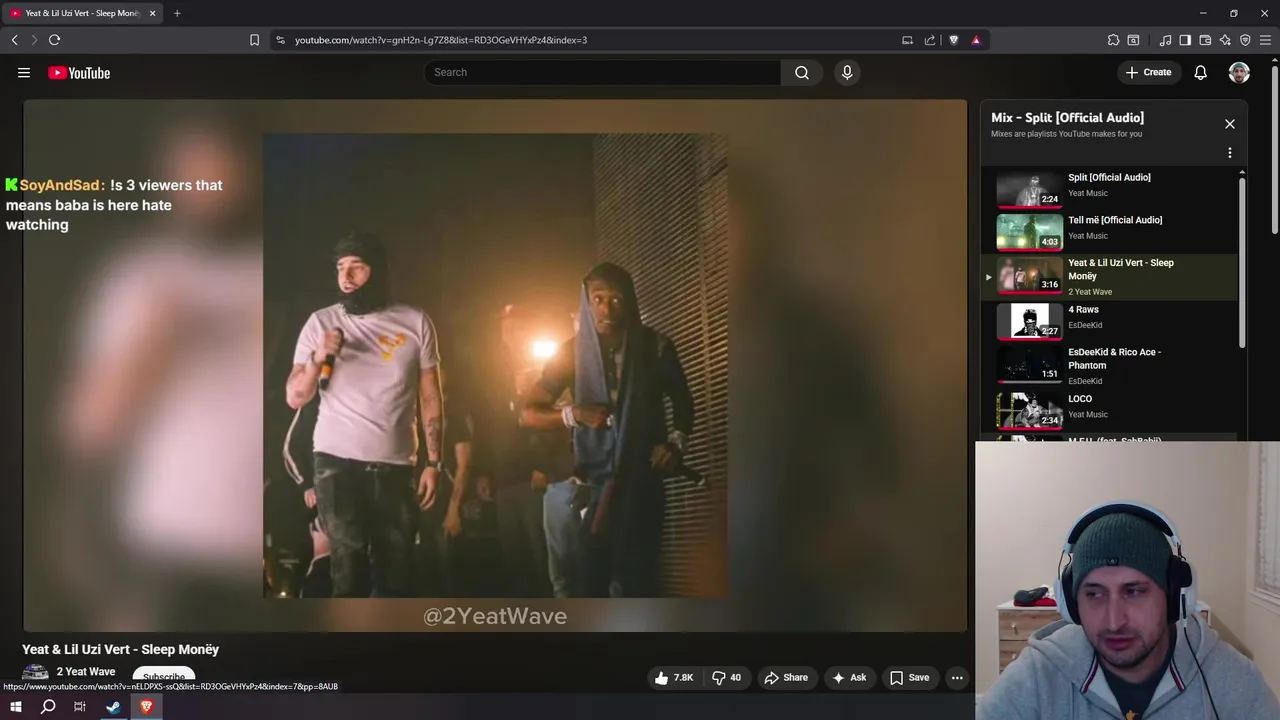The width and height of the screenshot is (1280, 720).
Task: Go back in the browser
Action: coord(14,40)
